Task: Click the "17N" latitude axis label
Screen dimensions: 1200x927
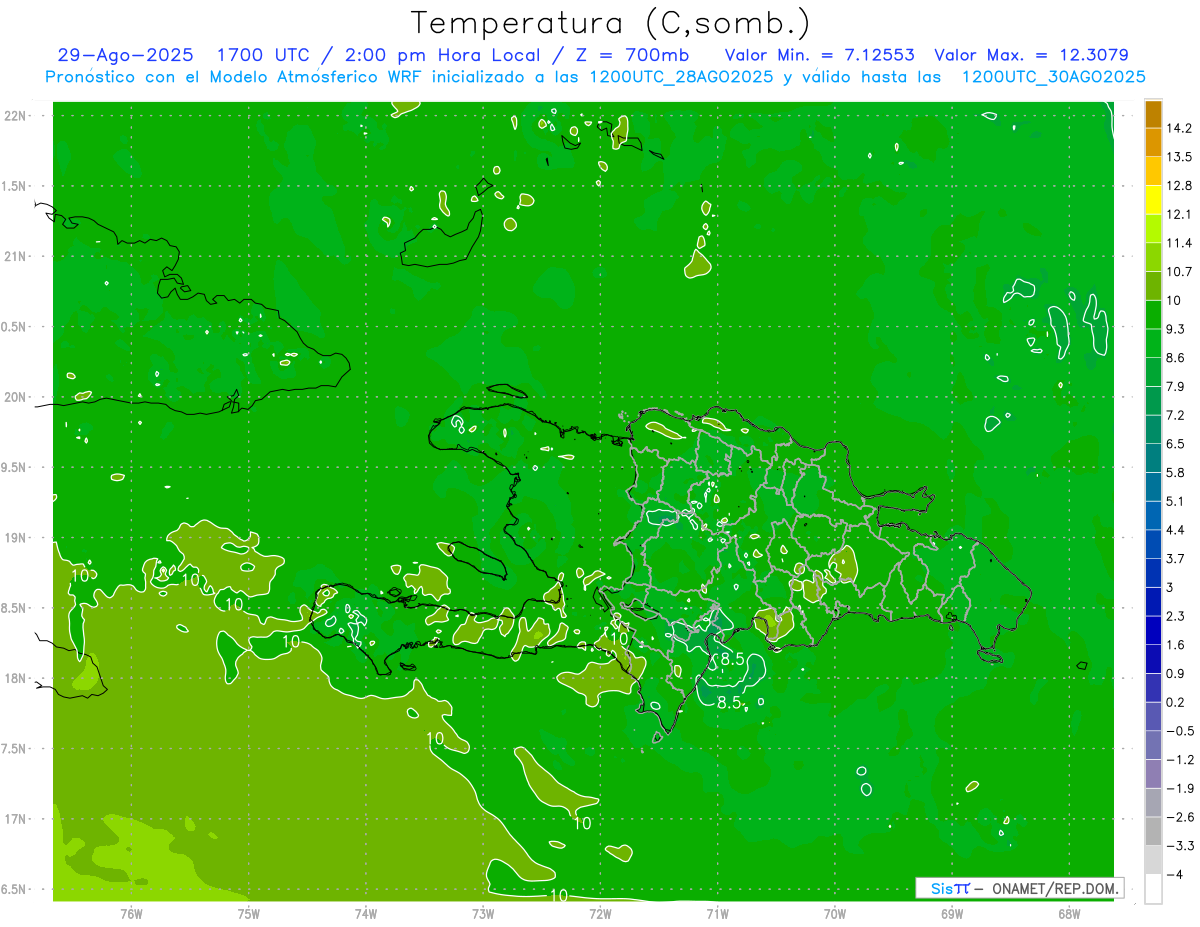Action: [15, 820]
